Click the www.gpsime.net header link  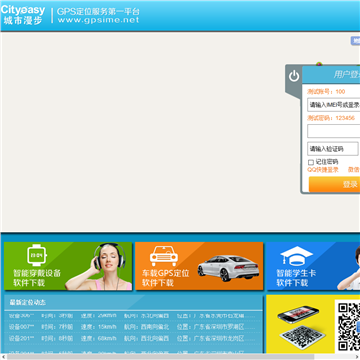(x=98, y=20)
